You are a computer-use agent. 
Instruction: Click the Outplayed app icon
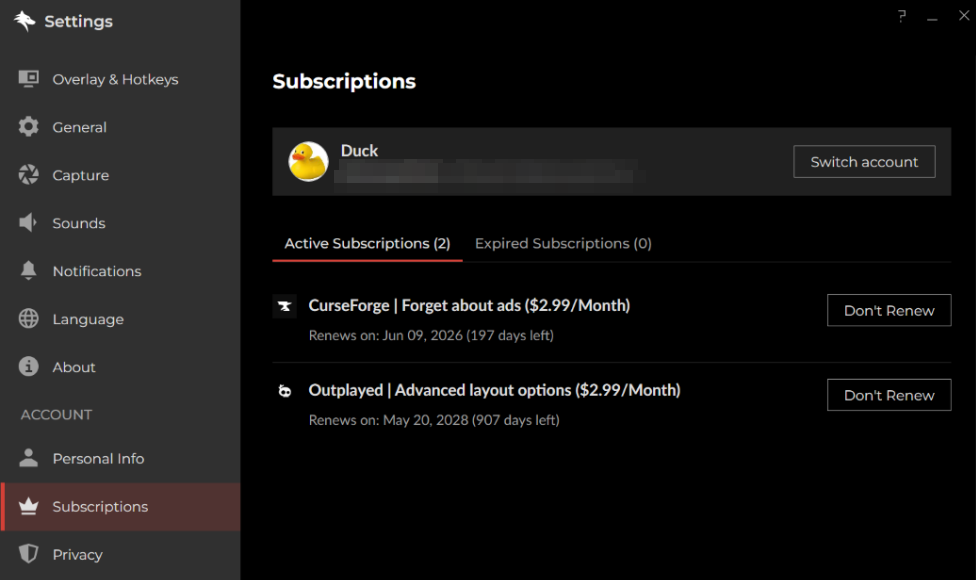pos(284,391)
